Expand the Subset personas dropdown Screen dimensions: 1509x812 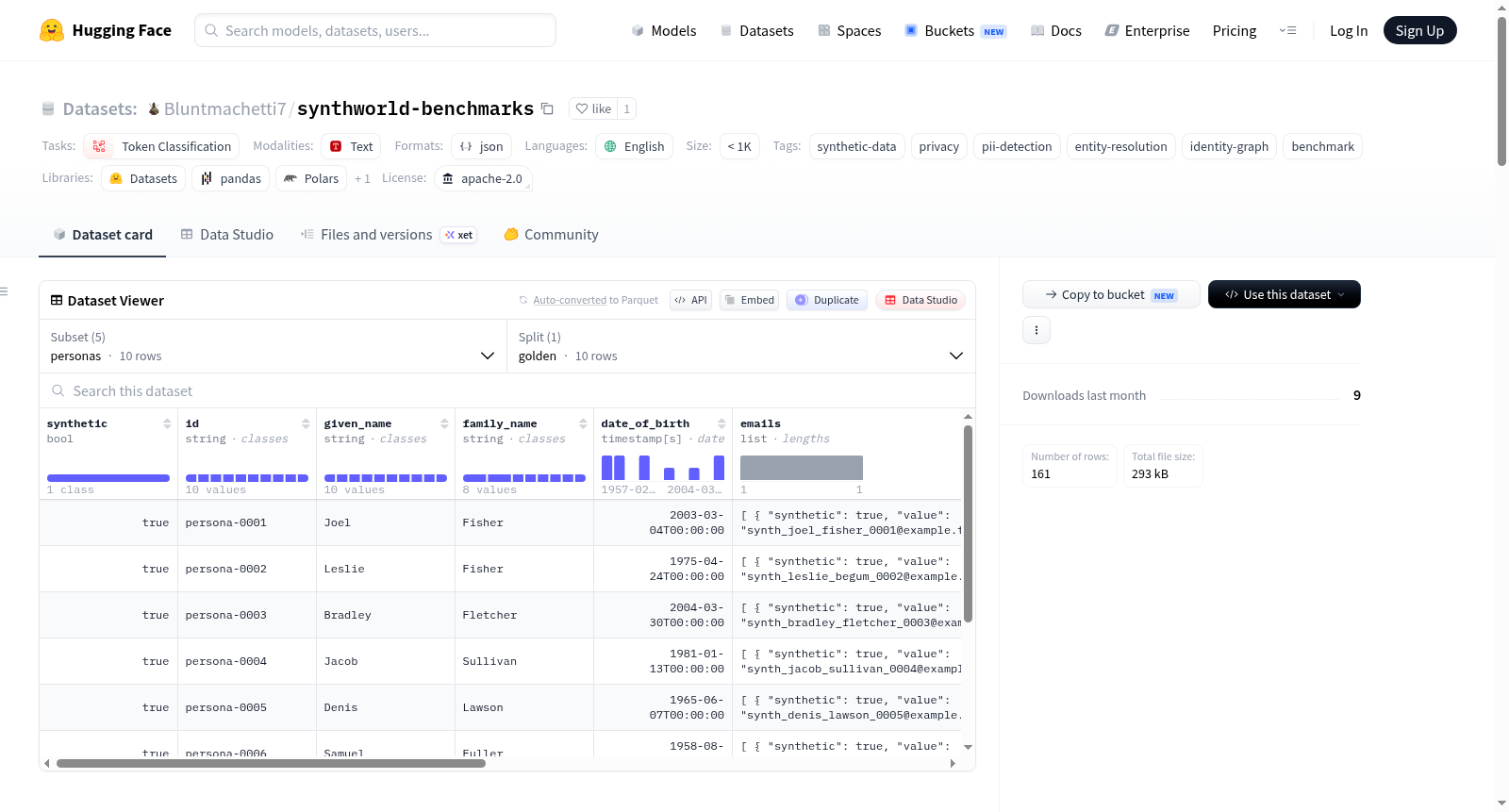click(x=274, y=346)
